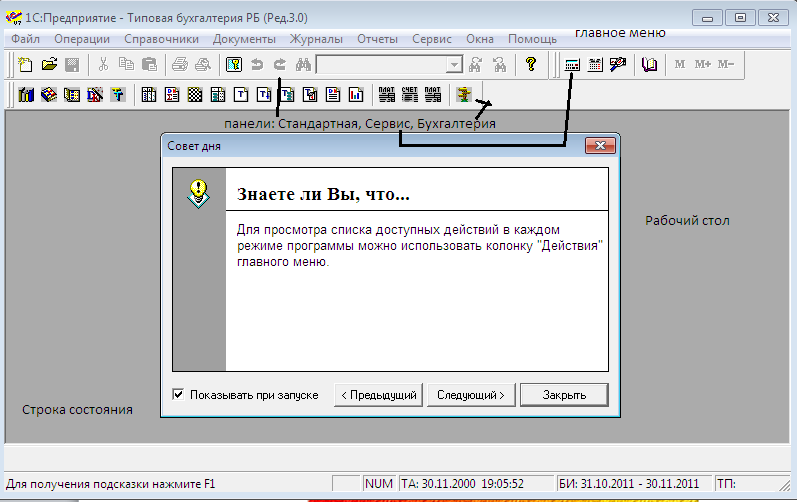Click the Copy icon in the standard toolbar

point(126,65)
